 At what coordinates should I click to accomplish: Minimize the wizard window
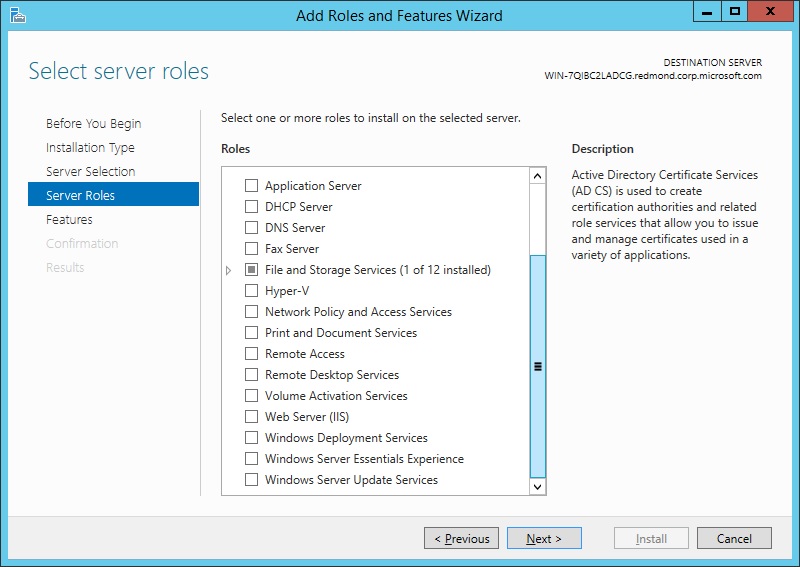pyautogui.click(x=707, y=11)
